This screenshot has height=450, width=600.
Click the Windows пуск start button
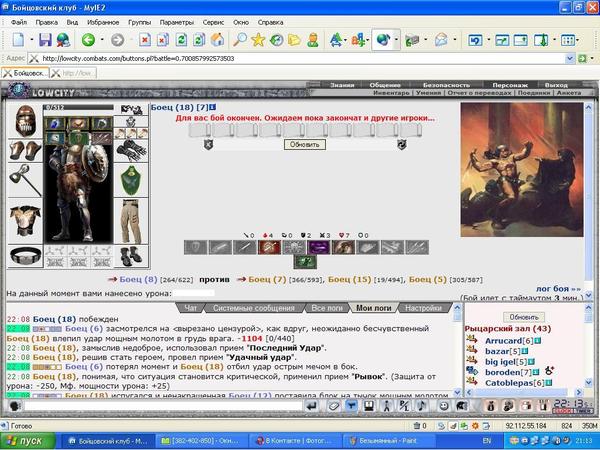(x=28, y=441)
